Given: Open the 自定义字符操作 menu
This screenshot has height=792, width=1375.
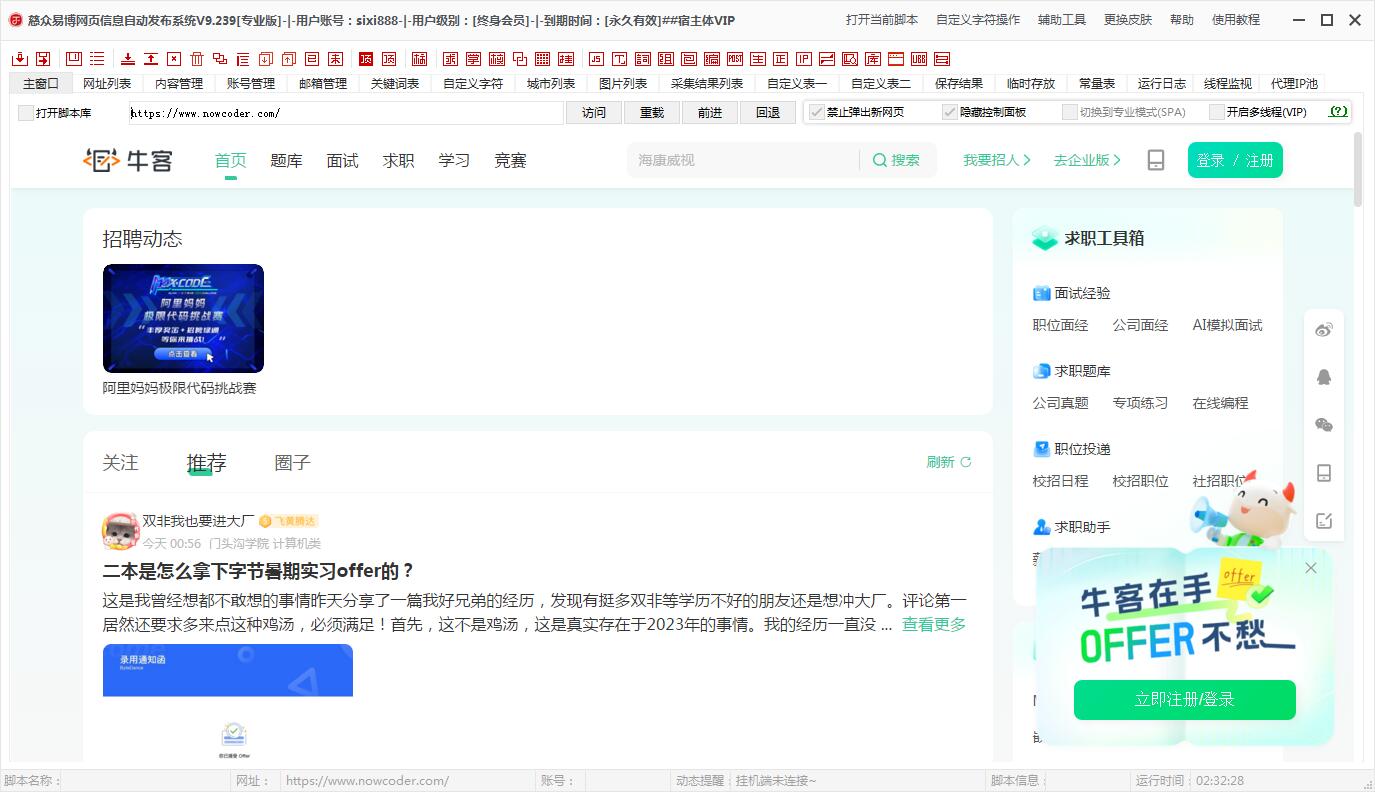Looking at the screenshot, I should (x=978, y=20).
